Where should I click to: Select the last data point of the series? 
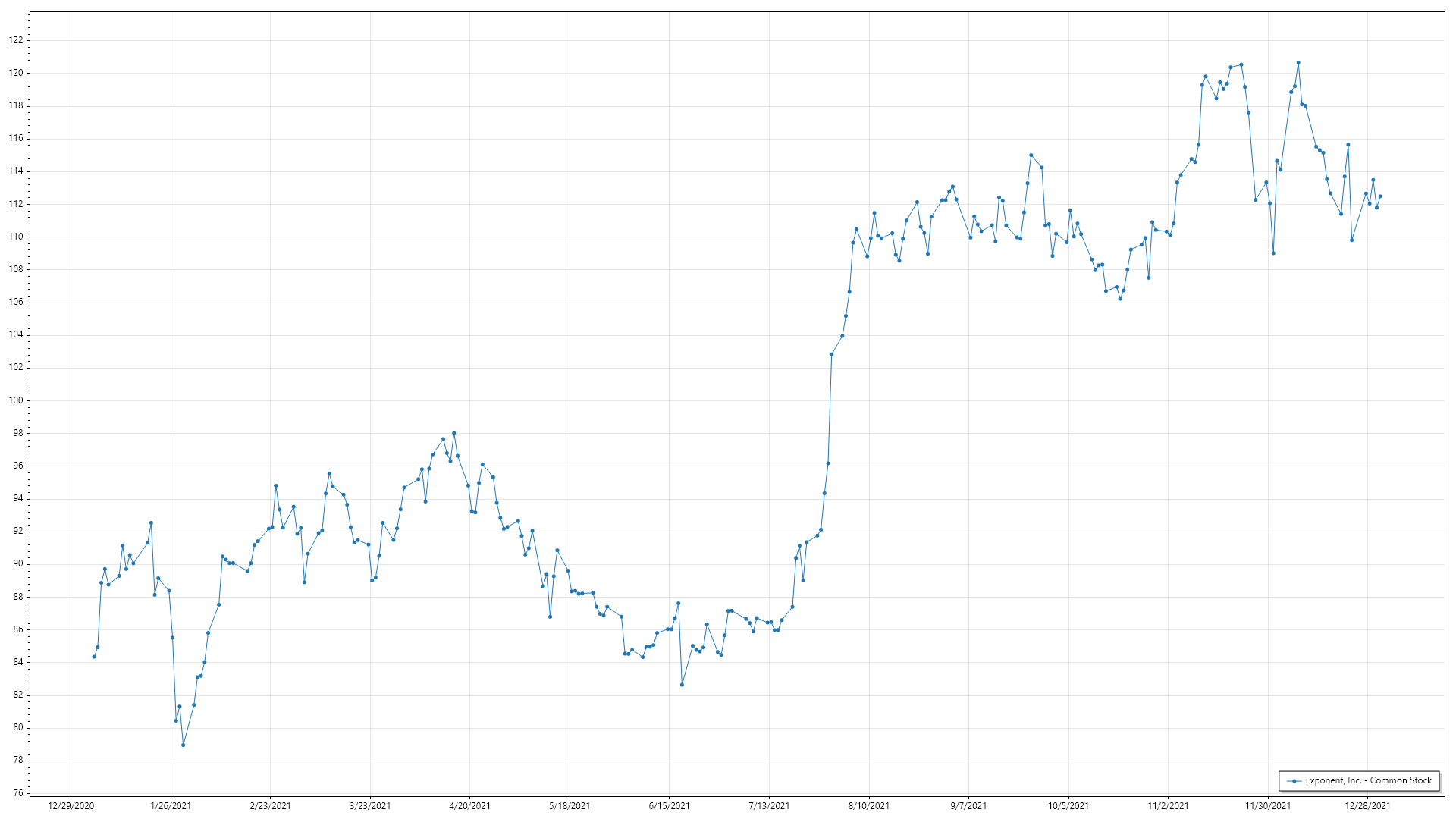1379,196
